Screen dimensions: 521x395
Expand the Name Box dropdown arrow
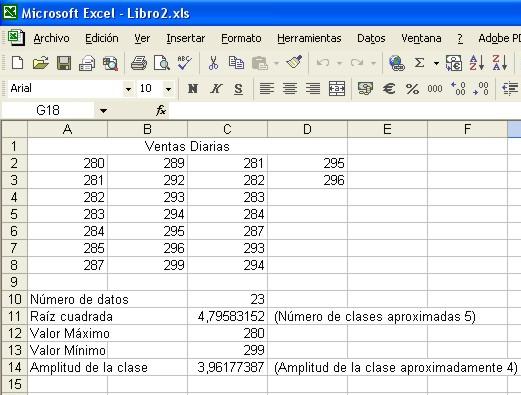tap(103, 110)
